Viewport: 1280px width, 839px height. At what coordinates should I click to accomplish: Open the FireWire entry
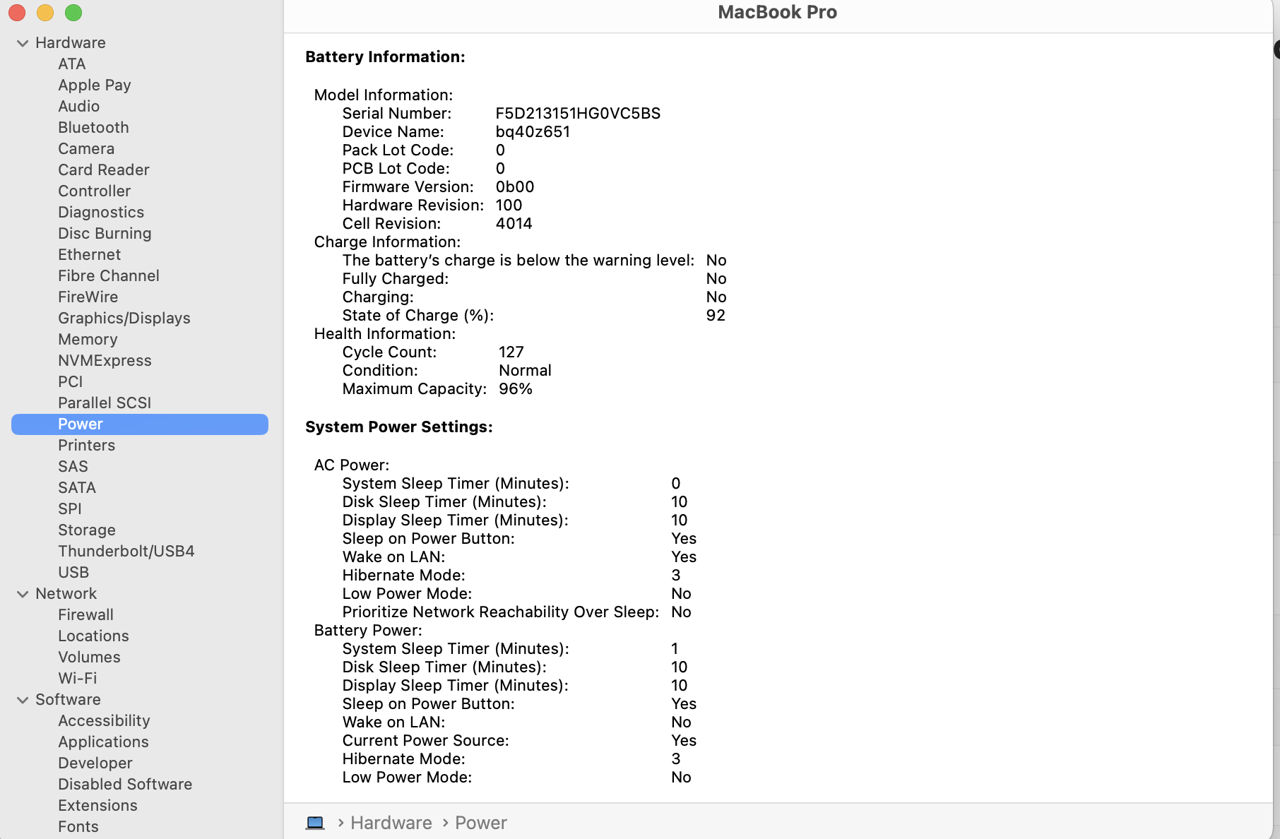pos(88,297)
